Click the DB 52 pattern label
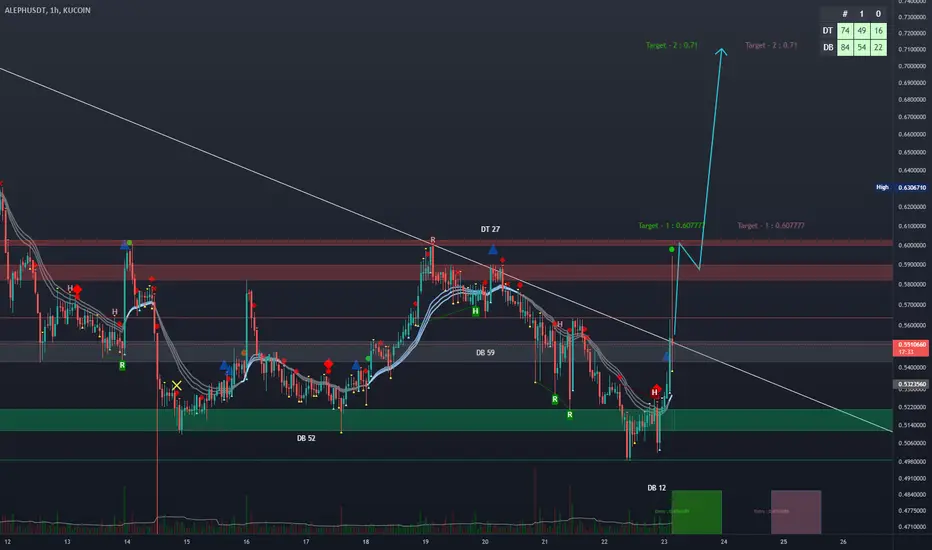Viewport: 932px width, 550px height. click(x=306, y=438)
